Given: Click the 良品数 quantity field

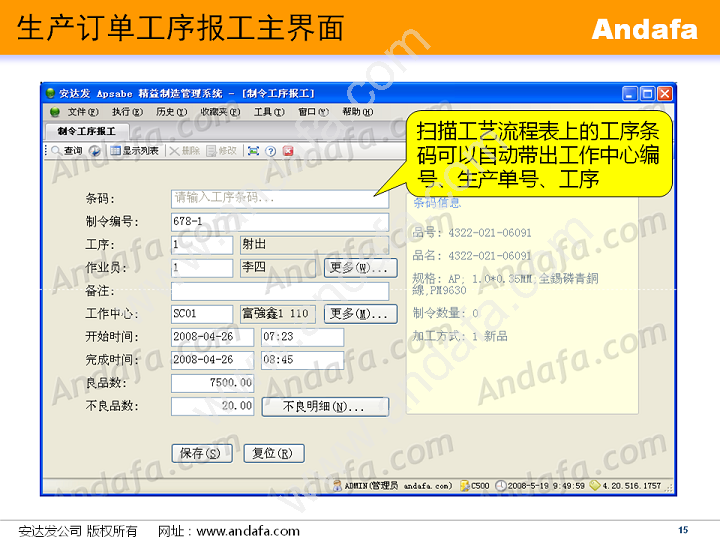Looking at the screenshot, I should (x=212, y=383).
